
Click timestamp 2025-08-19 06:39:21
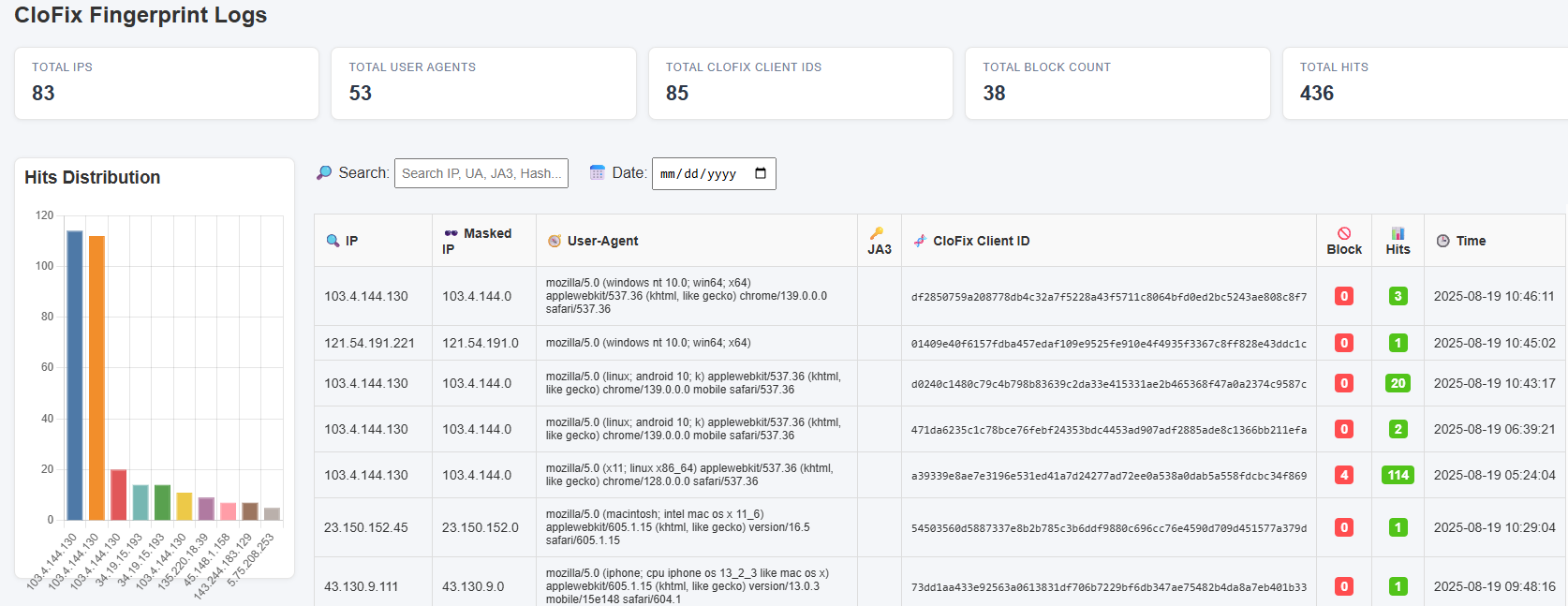pos(1494,429)
